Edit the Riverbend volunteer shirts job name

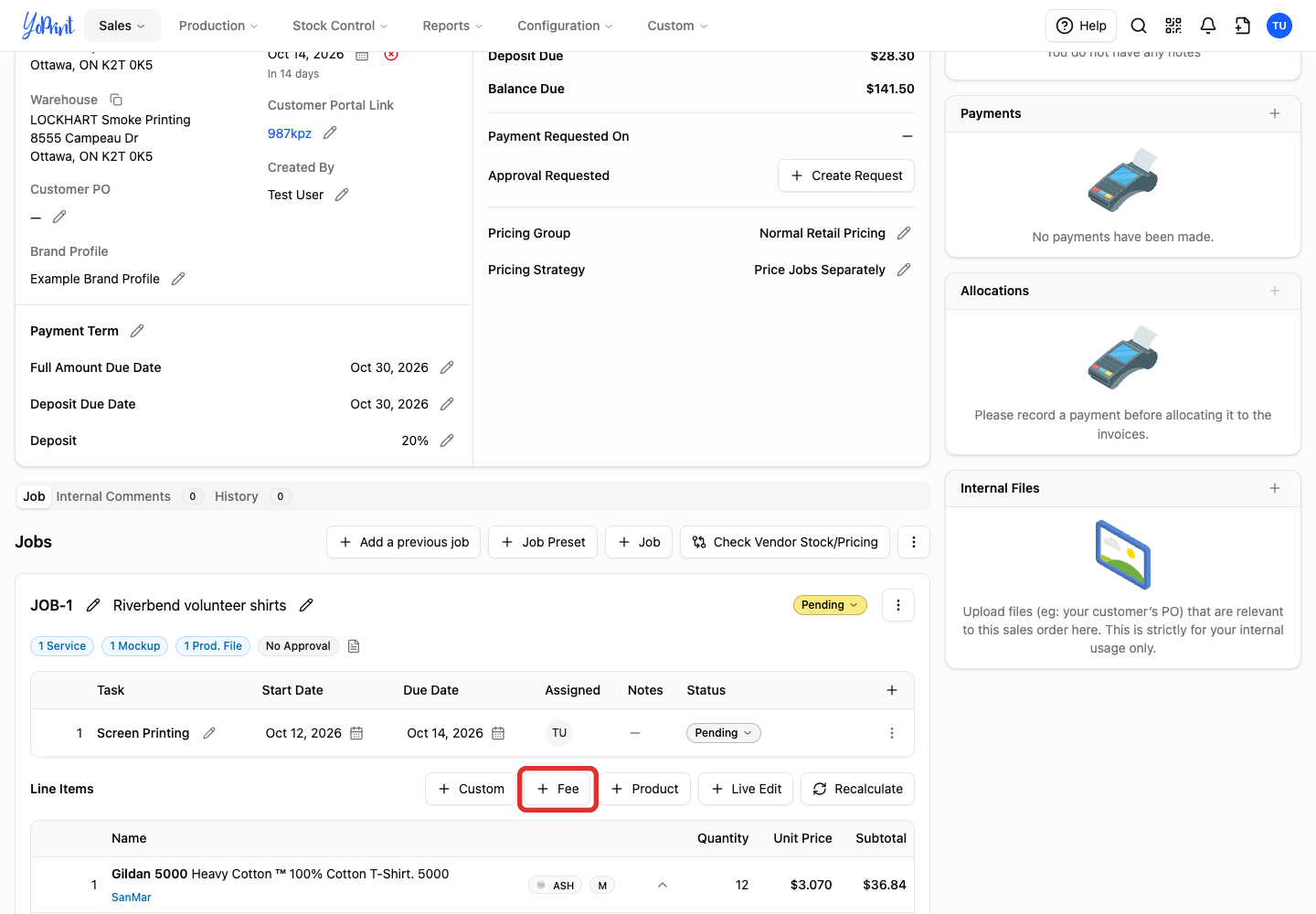point(306,605)
